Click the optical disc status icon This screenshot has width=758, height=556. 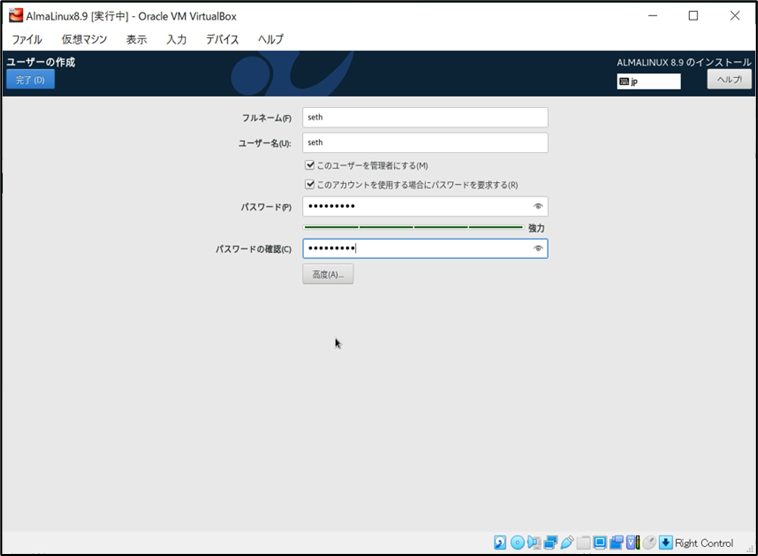click(517, 542)
